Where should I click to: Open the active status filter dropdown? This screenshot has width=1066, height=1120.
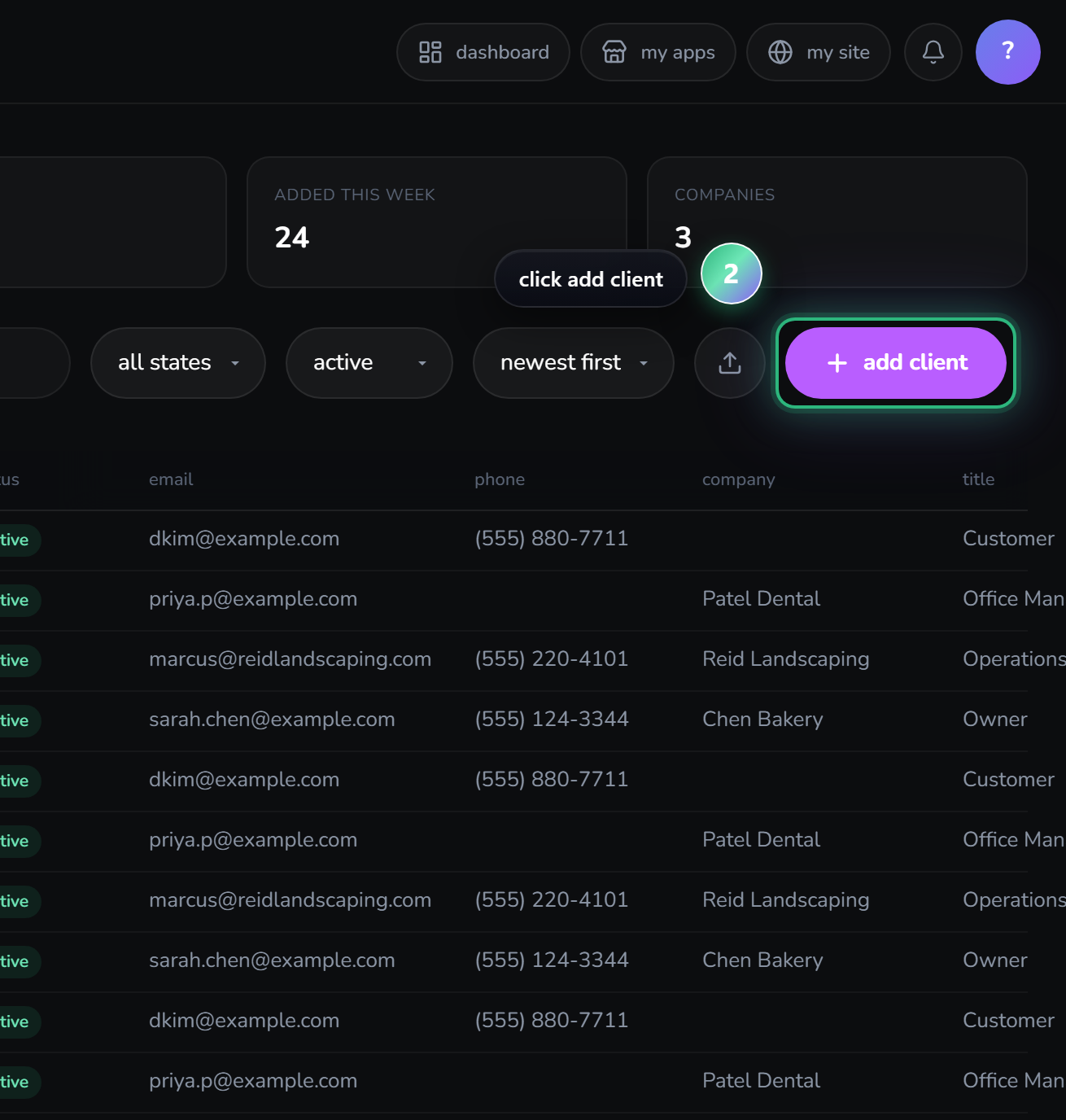tap(369, 363)
